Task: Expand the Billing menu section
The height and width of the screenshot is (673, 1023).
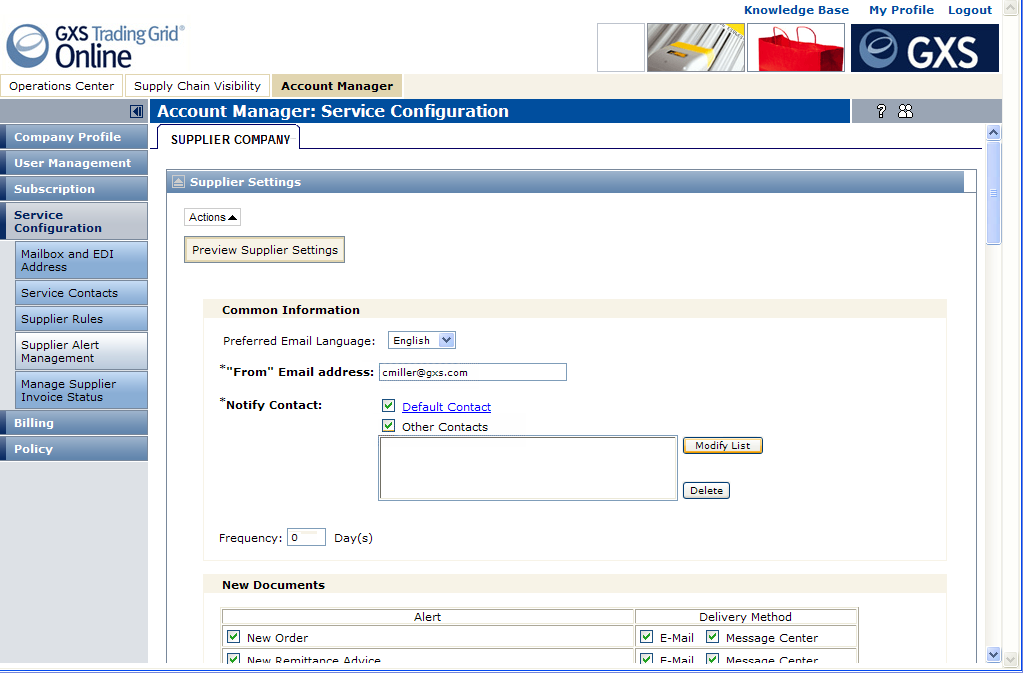Action: pyautogui.click(x=74, y=423)
